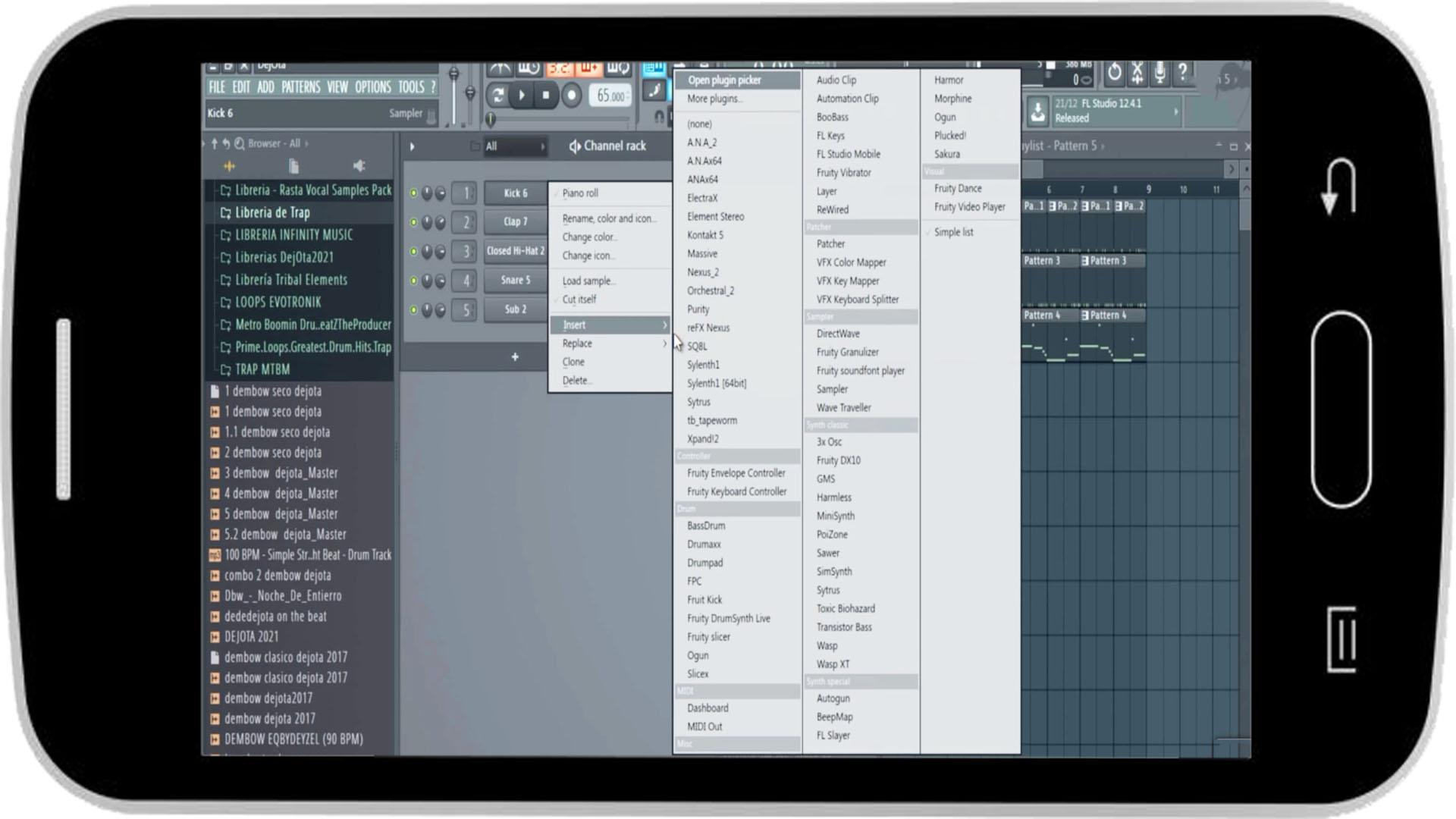Select the Sampler plugin from list
This screenshot has width=1456, height=819.
click(x=832, y=389)
